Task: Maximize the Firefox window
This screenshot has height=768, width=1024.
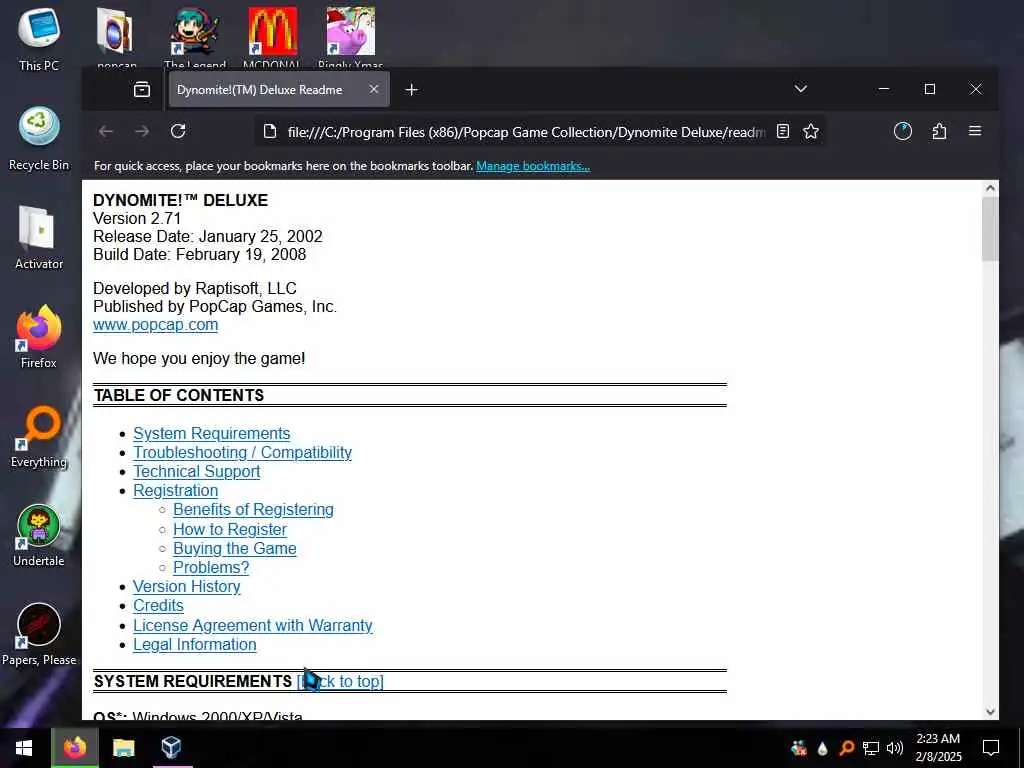Action: [930, 89]
